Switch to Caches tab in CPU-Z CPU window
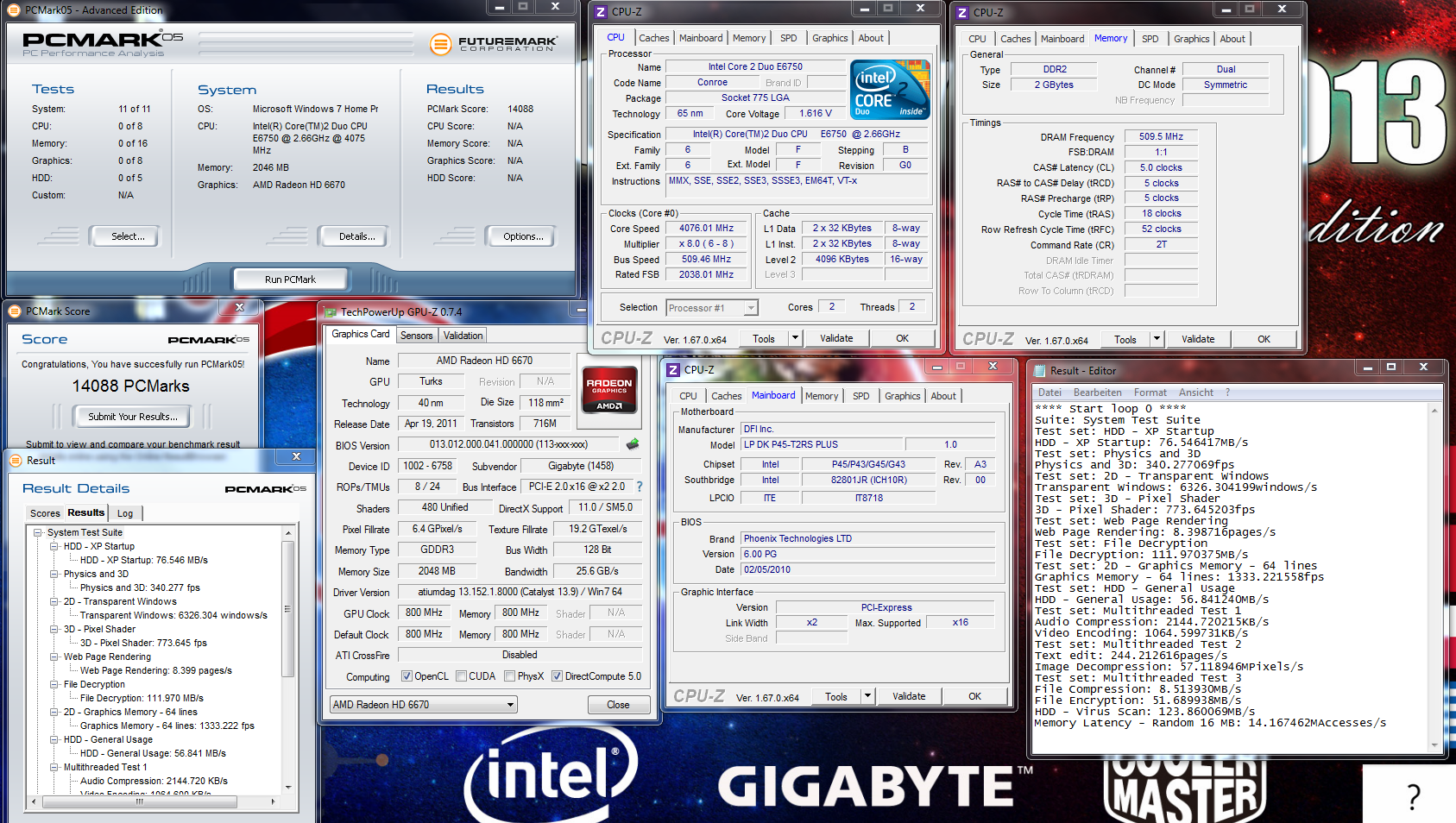Image resolution: width=1456 pixels, height=823 pixels. (653, 38)
